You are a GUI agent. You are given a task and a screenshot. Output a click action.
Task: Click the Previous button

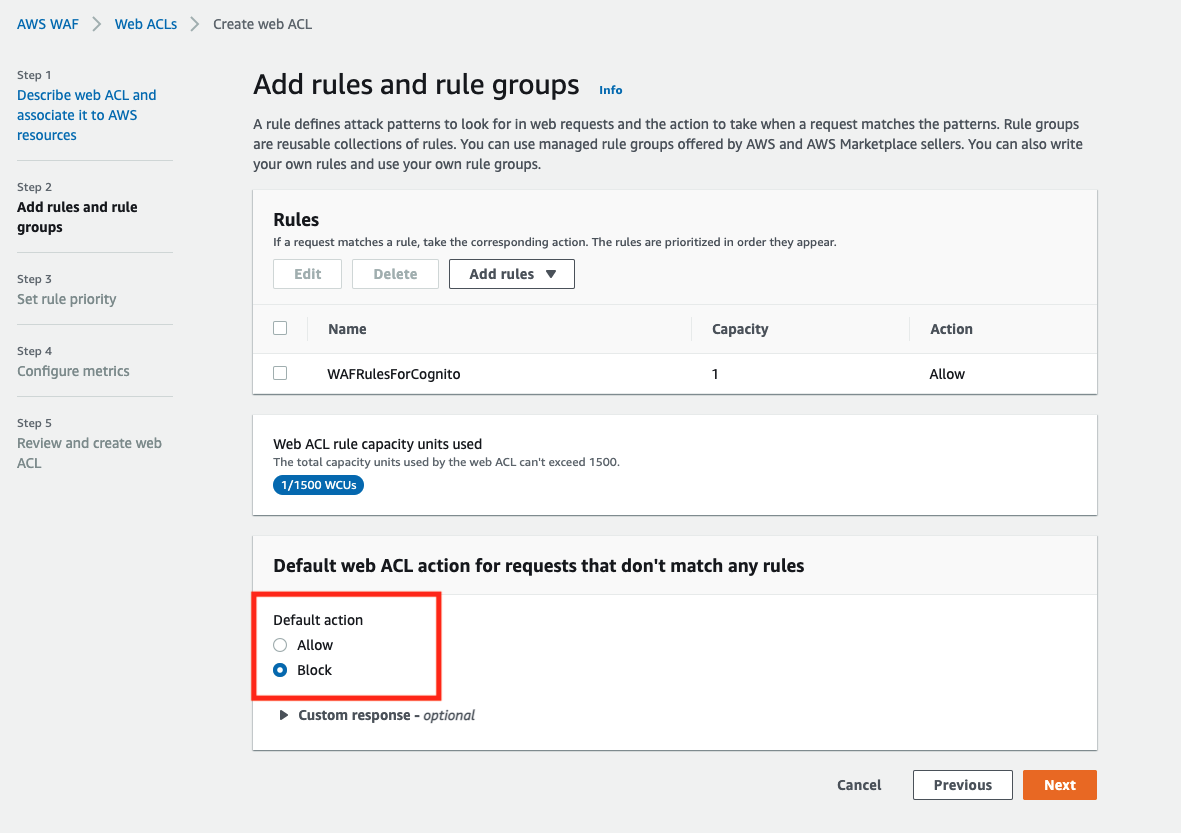(x=963, y=785)
